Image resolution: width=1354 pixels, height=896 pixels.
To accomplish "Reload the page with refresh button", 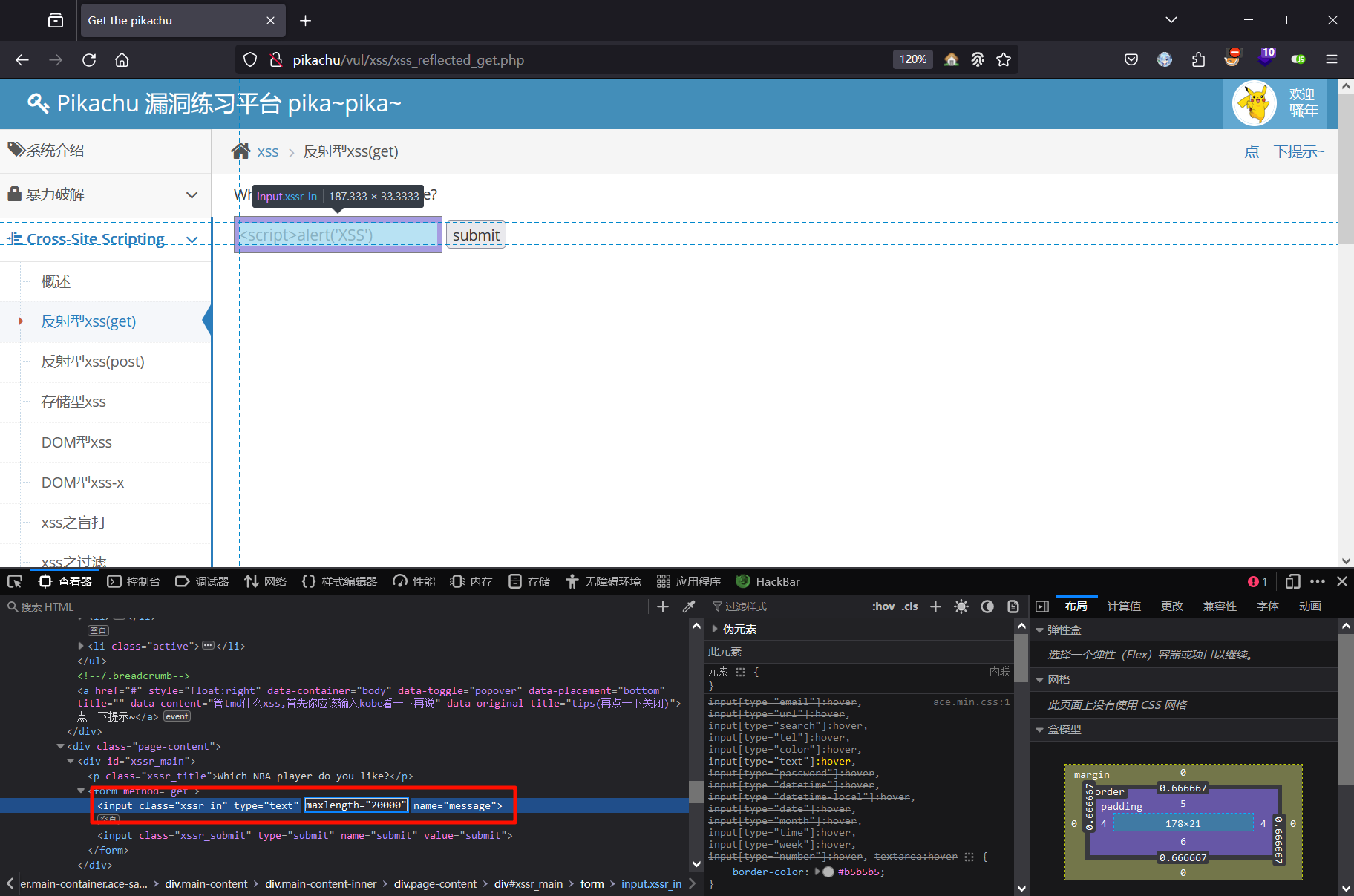I will pyautogui.click(x=89, y=60).
